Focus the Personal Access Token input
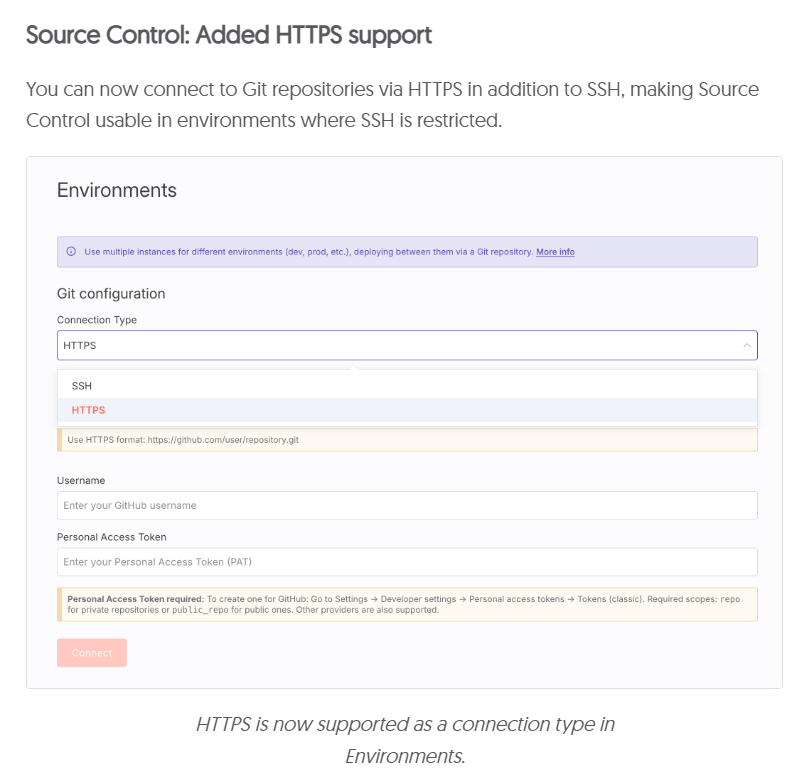This screenshot has width=803, height=775. 400,561
